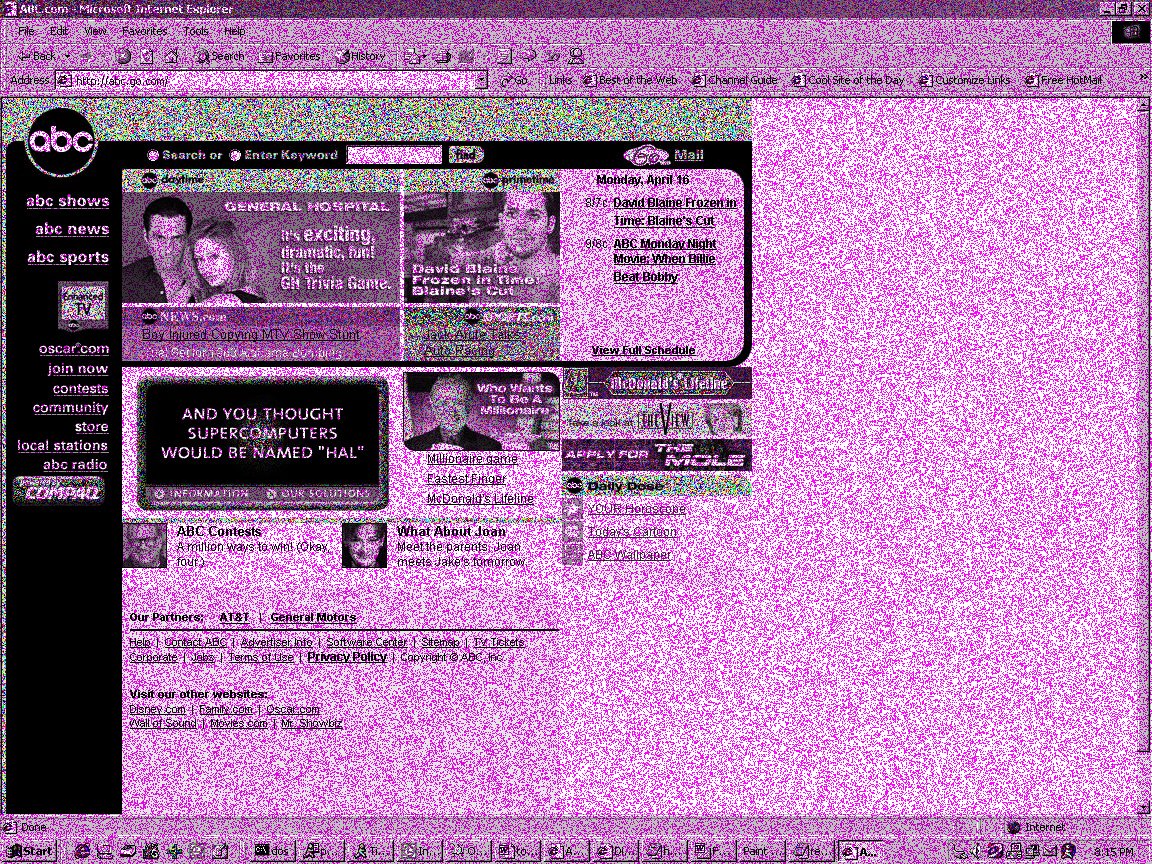Open the David Blaine Frozen in Time image

click(x=482, y=248)
